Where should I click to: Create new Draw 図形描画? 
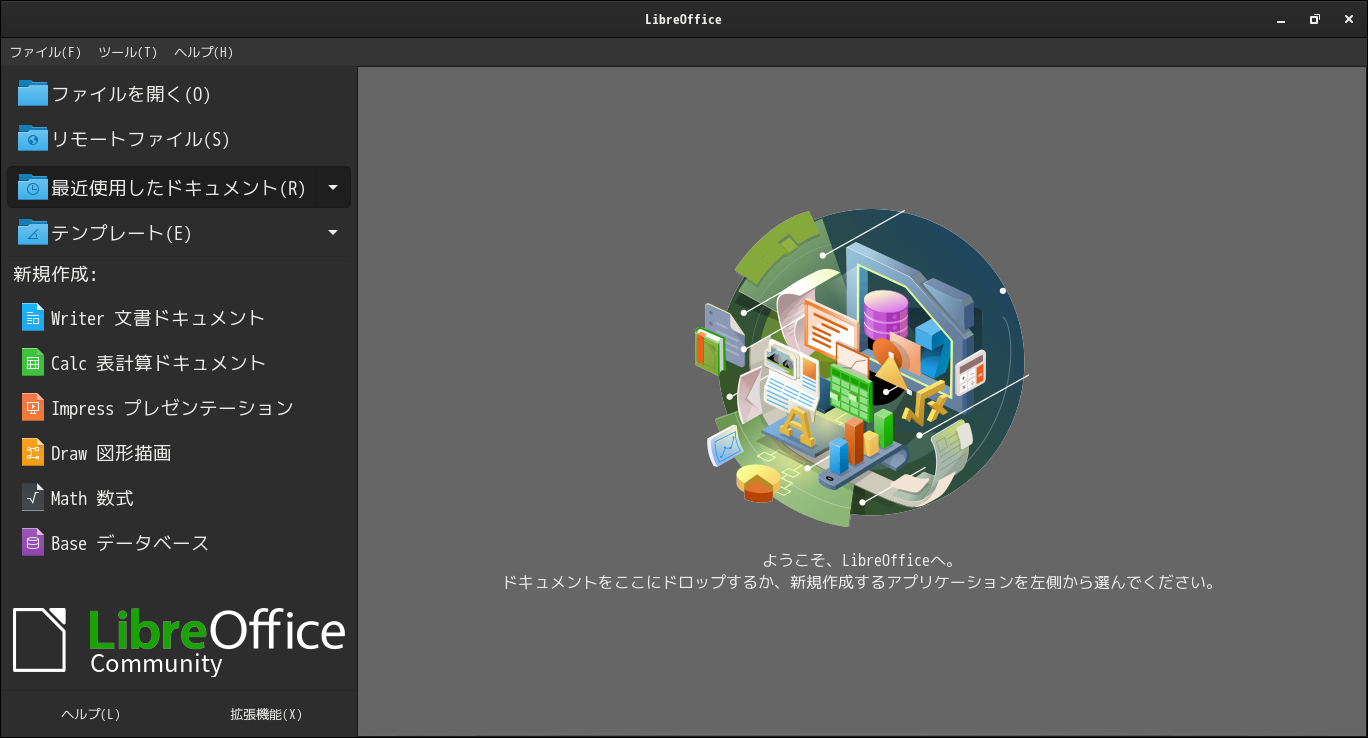tap(179, 452)
